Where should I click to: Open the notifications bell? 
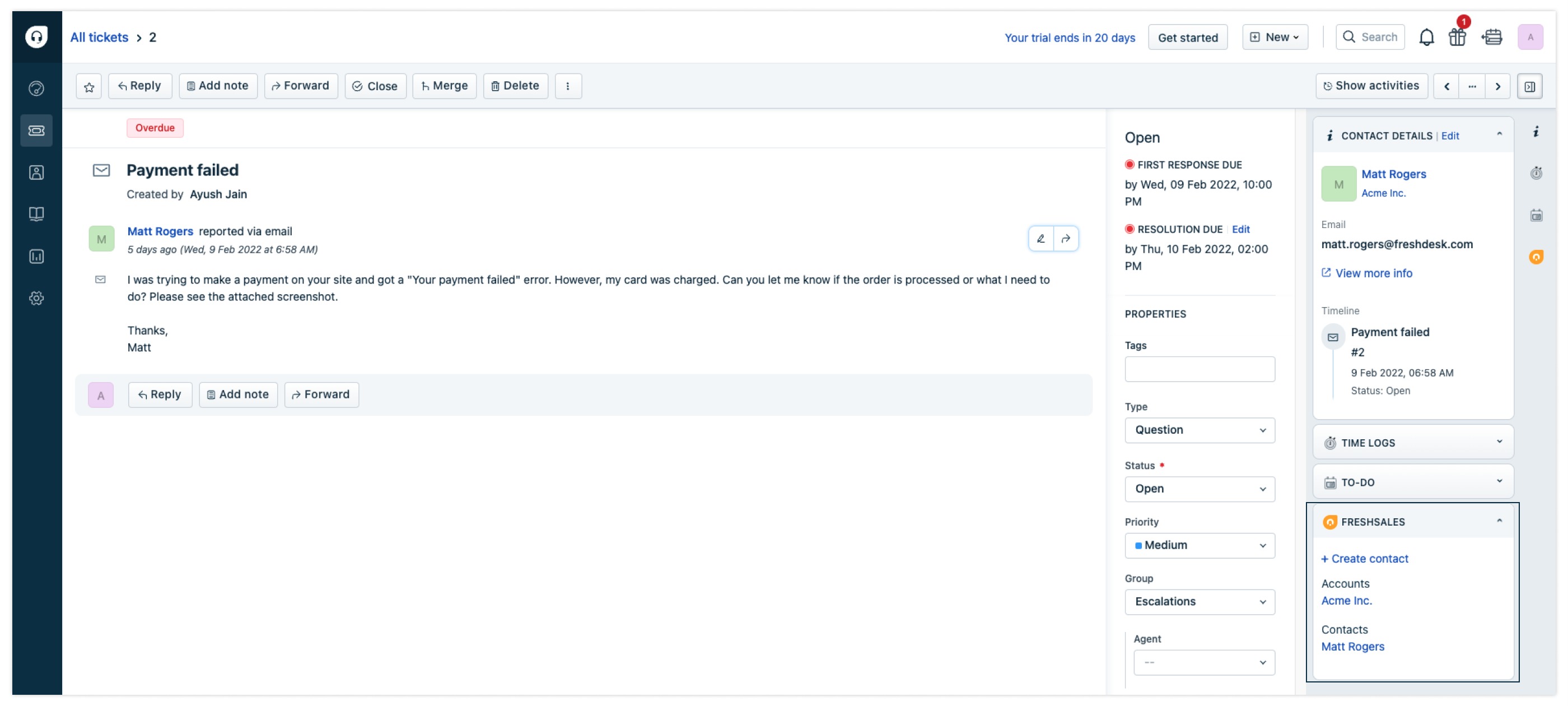pyautogui.click(x=1426, y=38)
